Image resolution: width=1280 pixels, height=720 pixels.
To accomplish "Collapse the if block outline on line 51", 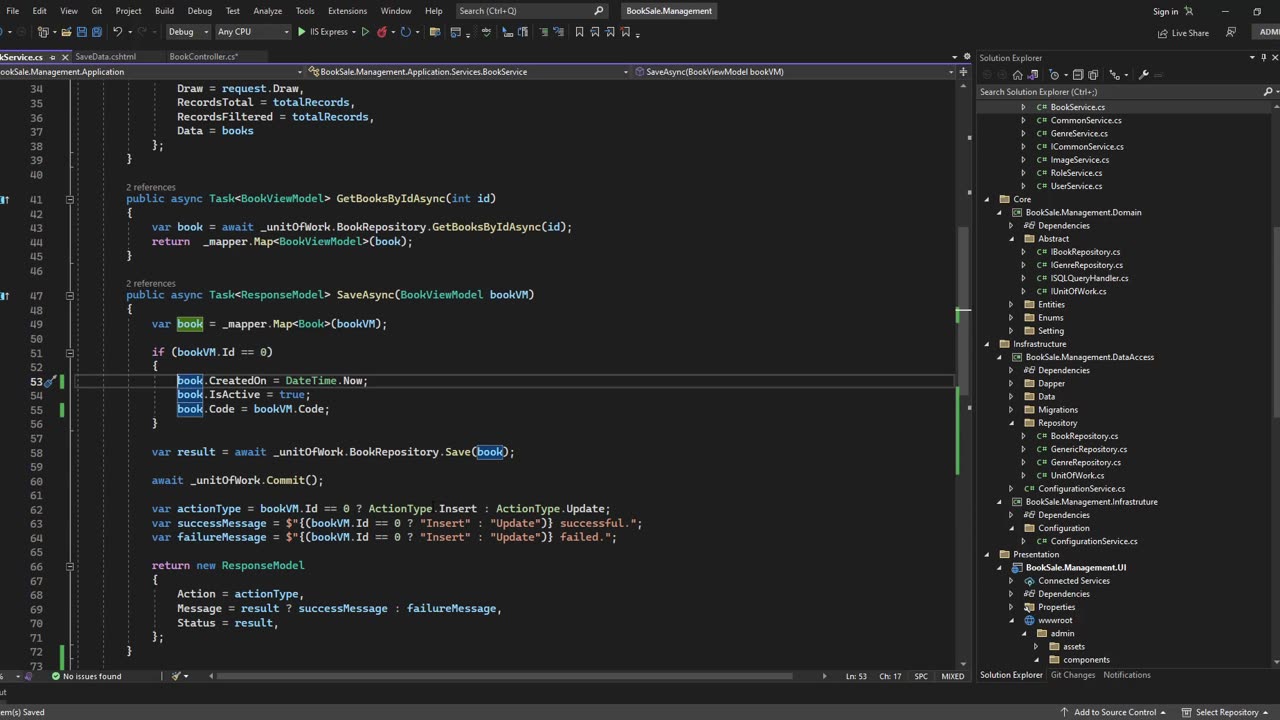I will click(x=69, y=352).
